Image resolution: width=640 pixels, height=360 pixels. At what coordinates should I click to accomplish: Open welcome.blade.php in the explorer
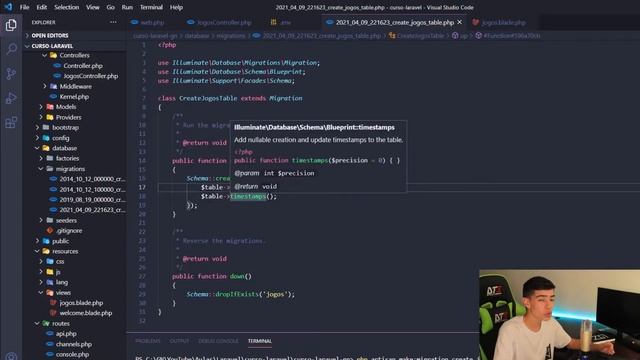[x=86, y=313]
